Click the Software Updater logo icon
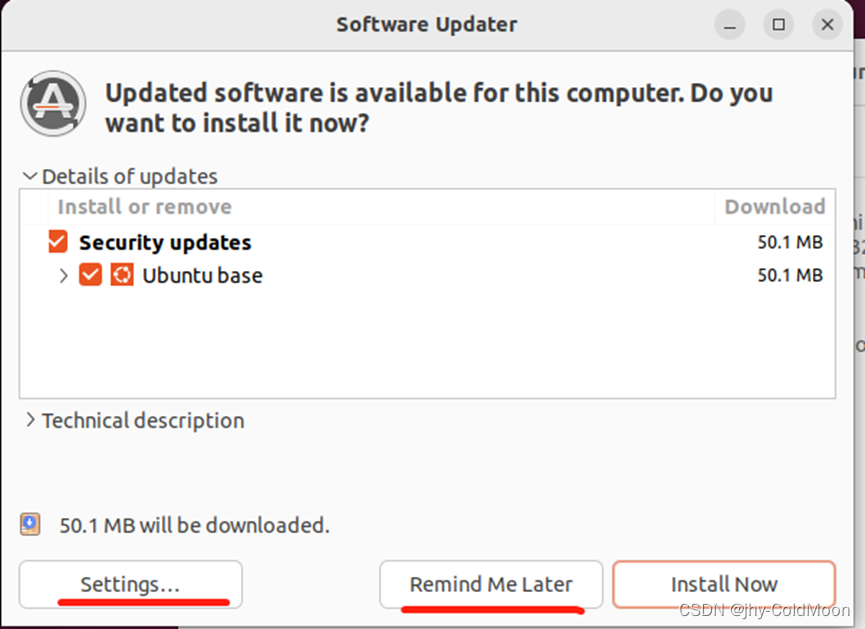Image resolution: width=865 pixels, height=629 pixels. point(53,103)
